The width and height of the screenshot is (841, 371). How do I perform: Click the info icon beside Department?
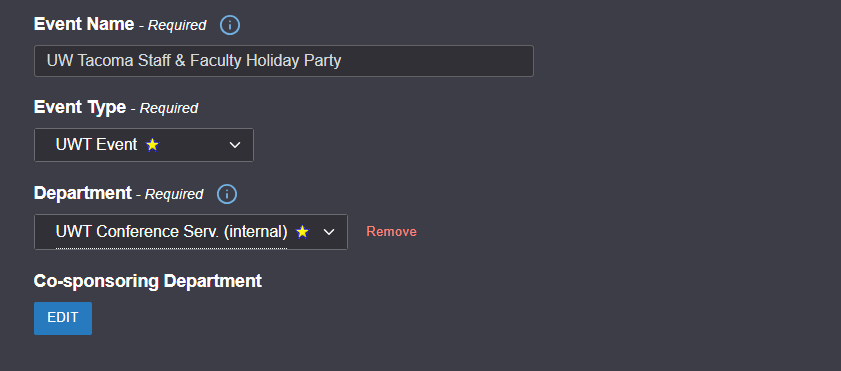pos(227,194)
